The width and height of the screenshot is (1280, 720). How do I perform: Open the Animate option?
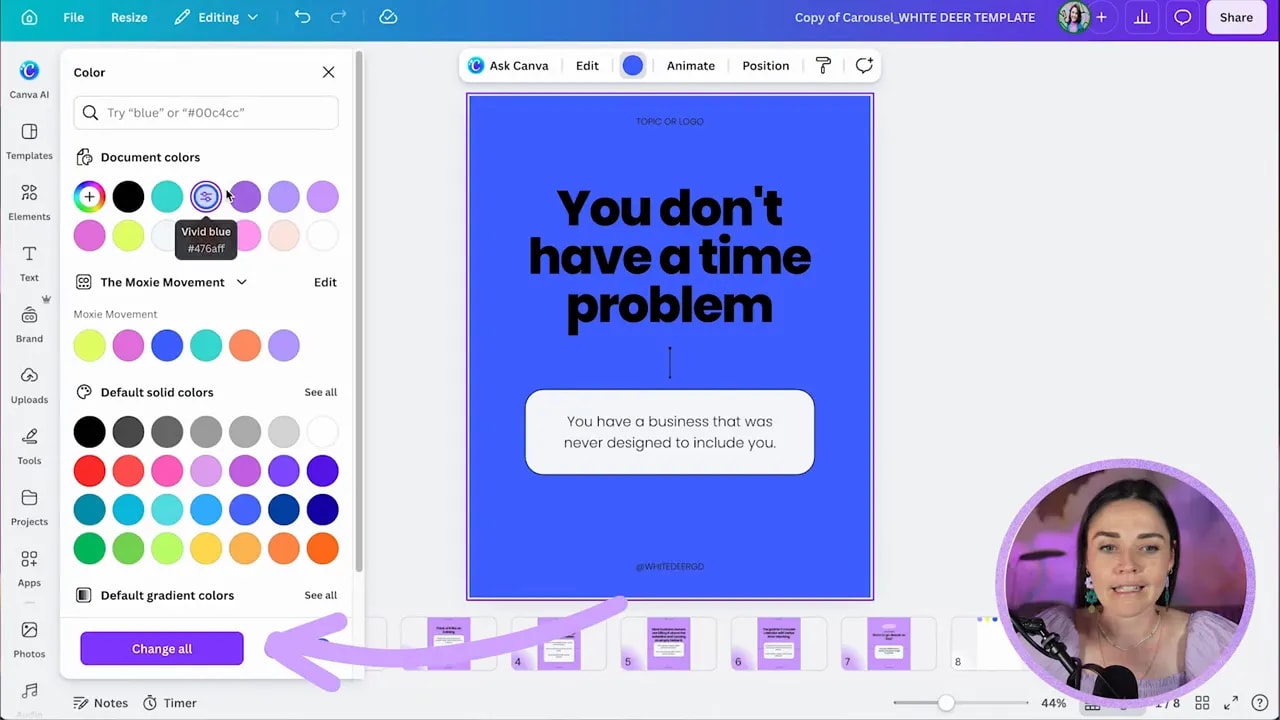[x=691, y=65]
